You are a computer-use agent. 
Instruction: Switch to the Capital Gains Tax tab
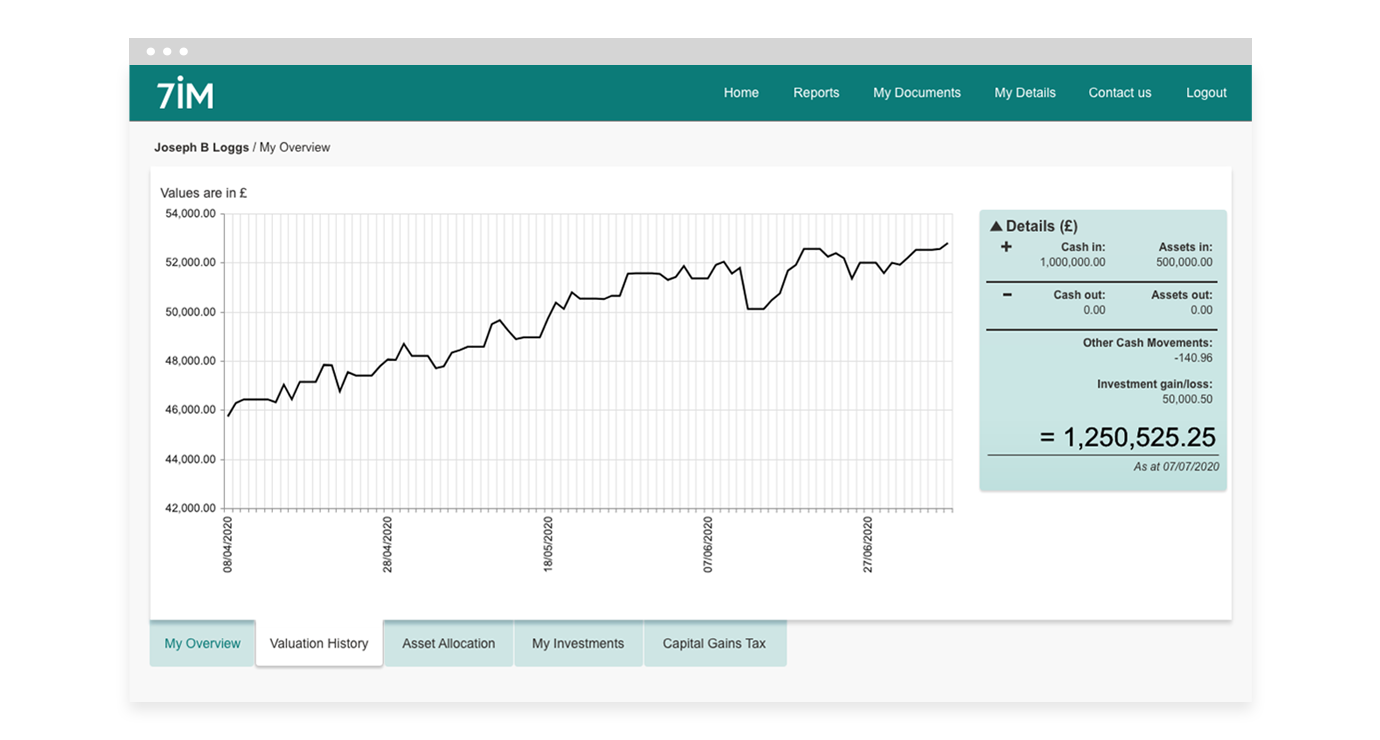(x=714, y=643)
